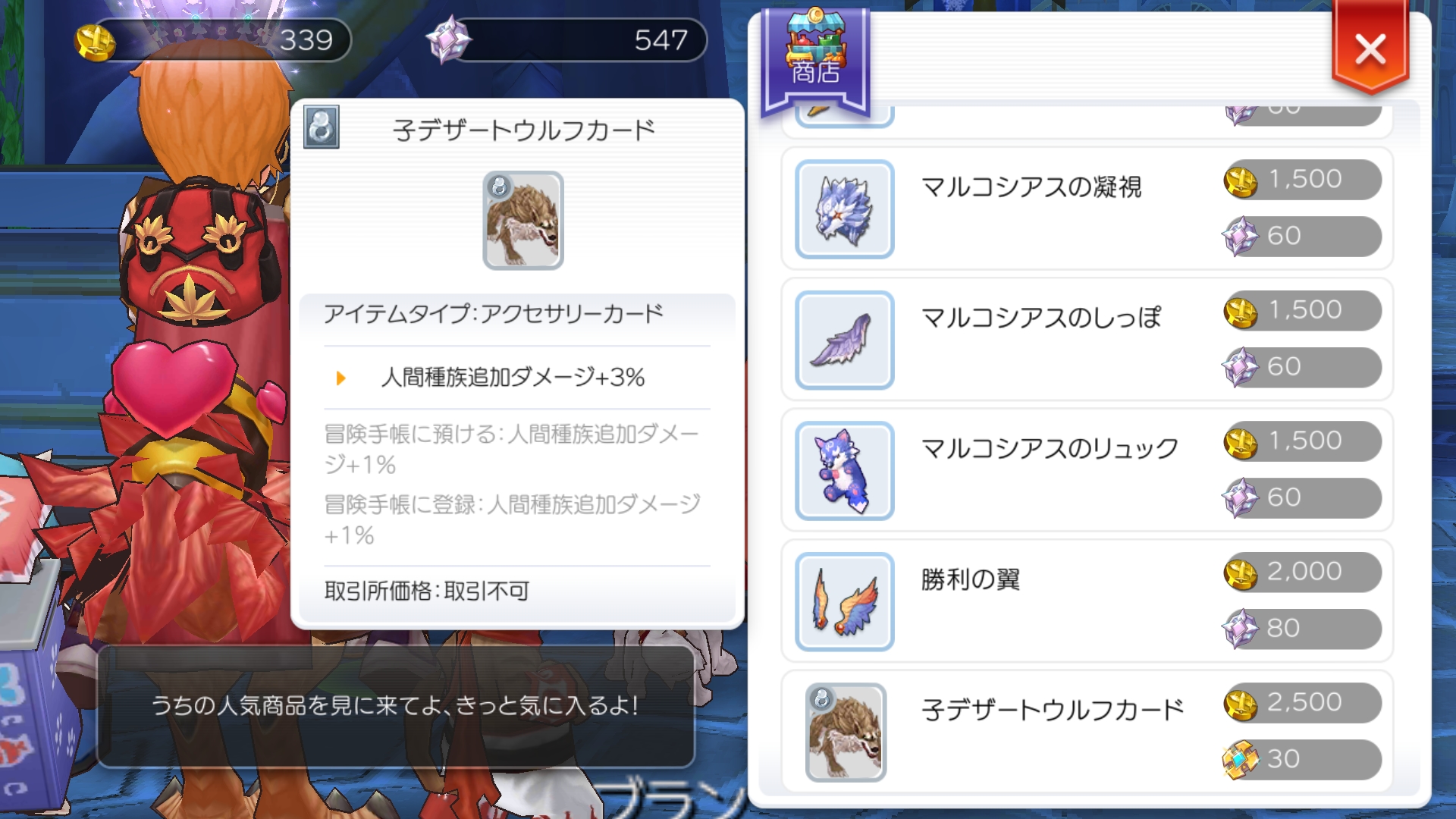
Task: Tap the purple crystal currency icon showing 547
Action: coord(448,39)
